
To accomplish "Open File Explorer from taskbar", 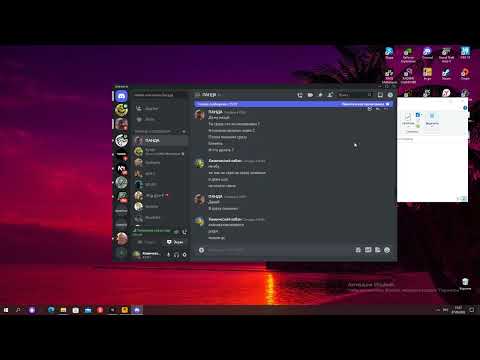I will click(63, 310).
